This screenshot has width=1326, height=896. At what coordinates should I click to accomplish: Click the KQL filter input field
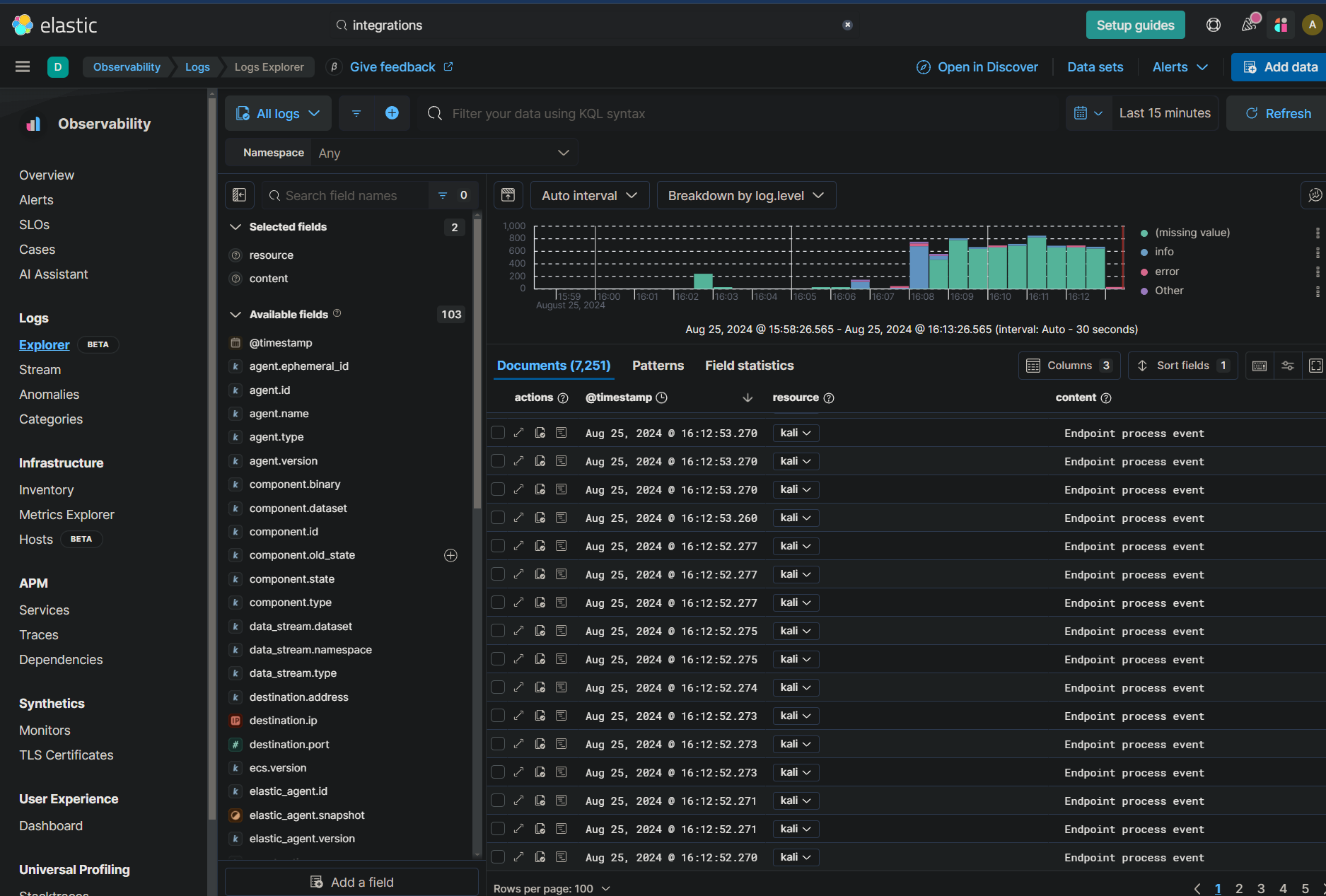tap(739, 113)
